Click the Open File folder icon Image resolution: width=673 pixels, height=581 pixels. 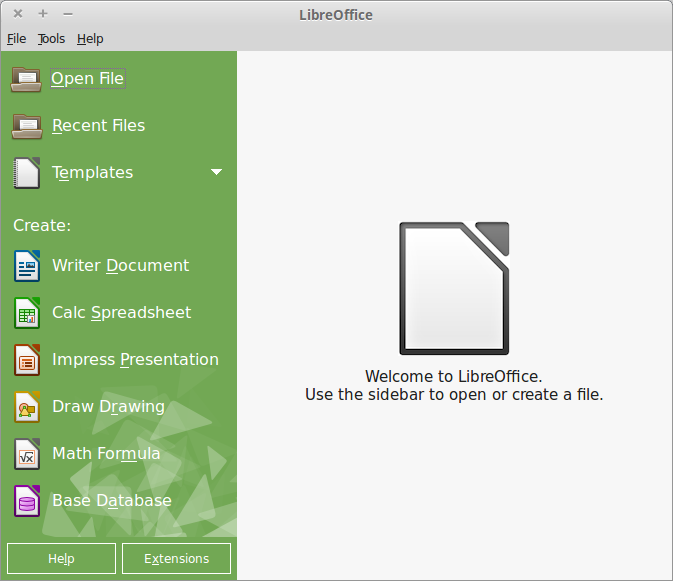point(26,79)
